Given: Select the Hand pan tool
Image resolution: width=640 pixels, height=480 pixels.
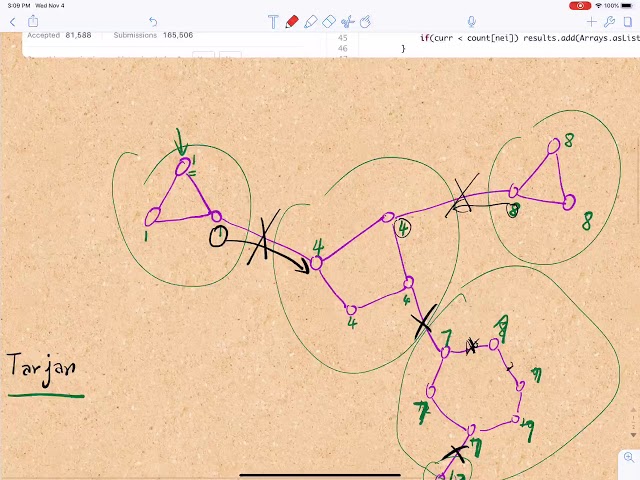Looking at the screenshot, I should [x=365, y=22].
